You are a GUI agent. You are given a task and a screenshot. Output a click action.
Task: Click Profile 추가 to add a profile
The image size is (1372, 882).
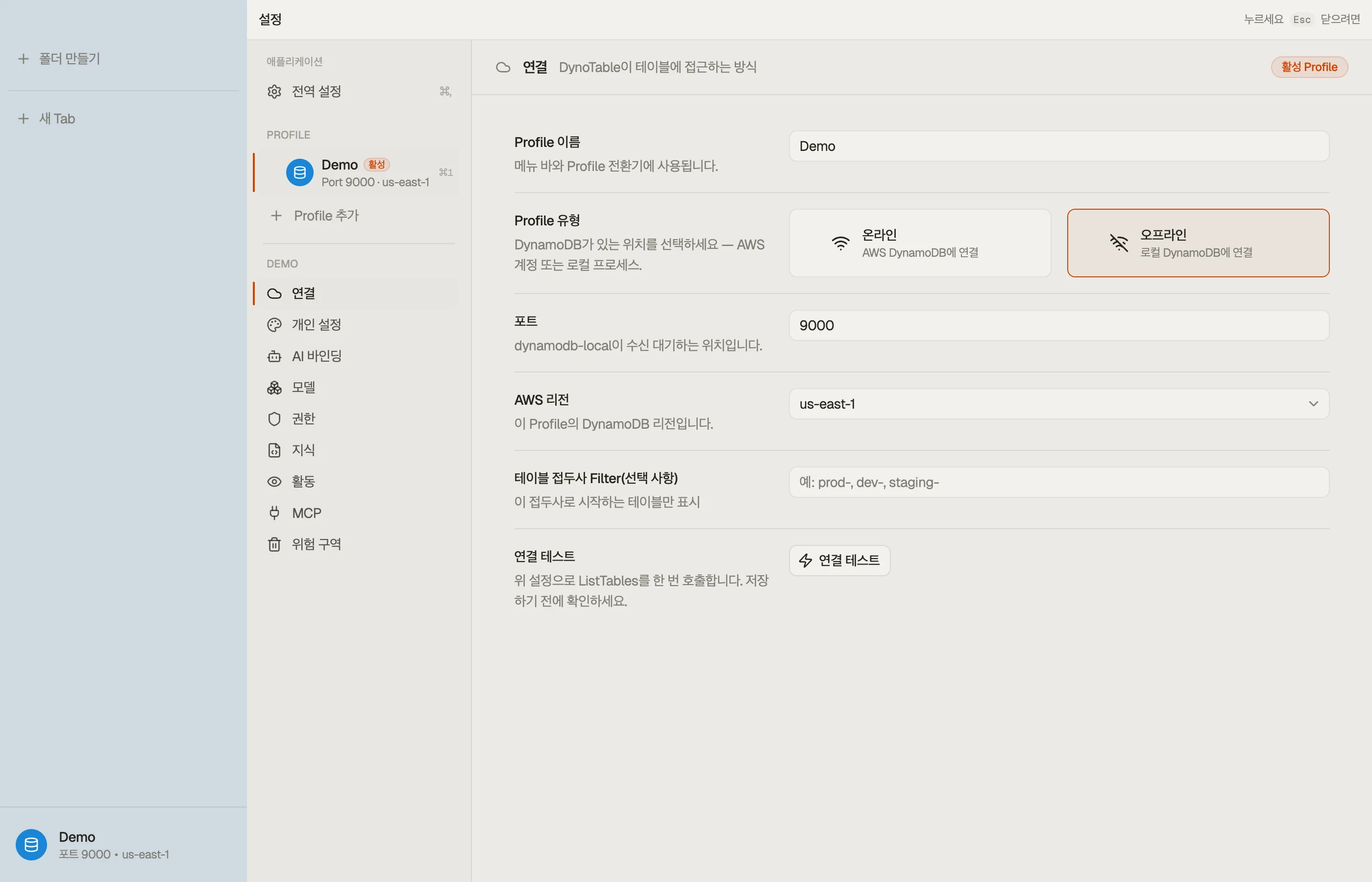click(x=359, y=216)
